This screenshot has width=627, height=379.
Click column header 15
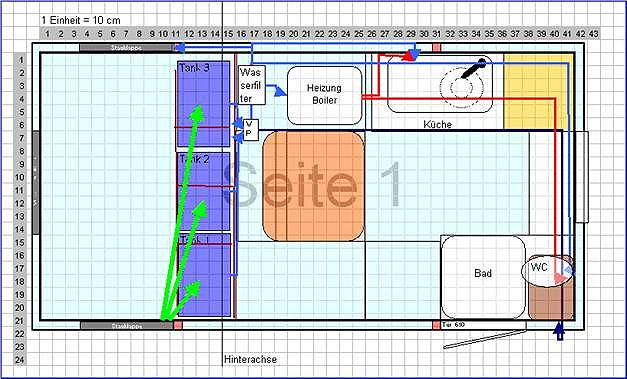(228, 34)
